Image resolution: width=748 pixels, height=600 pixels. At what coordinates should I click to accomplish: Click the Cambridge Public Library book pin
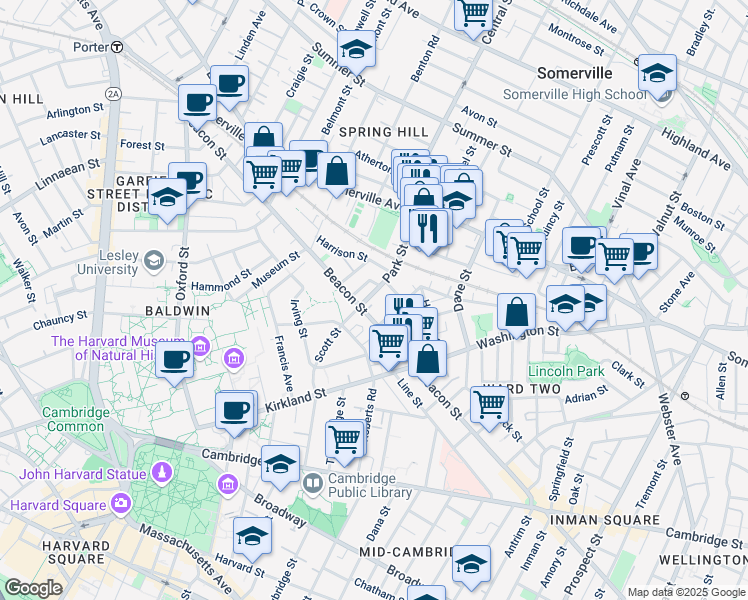coord(312,485)
